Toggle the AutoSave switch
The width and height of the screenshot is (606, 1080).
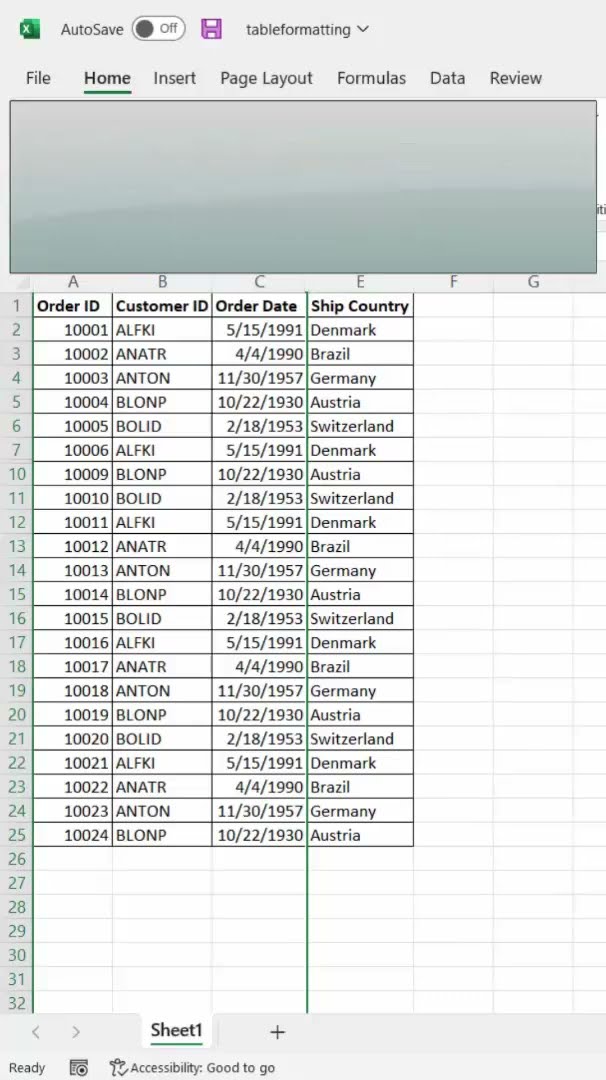[x=158, y=29]
